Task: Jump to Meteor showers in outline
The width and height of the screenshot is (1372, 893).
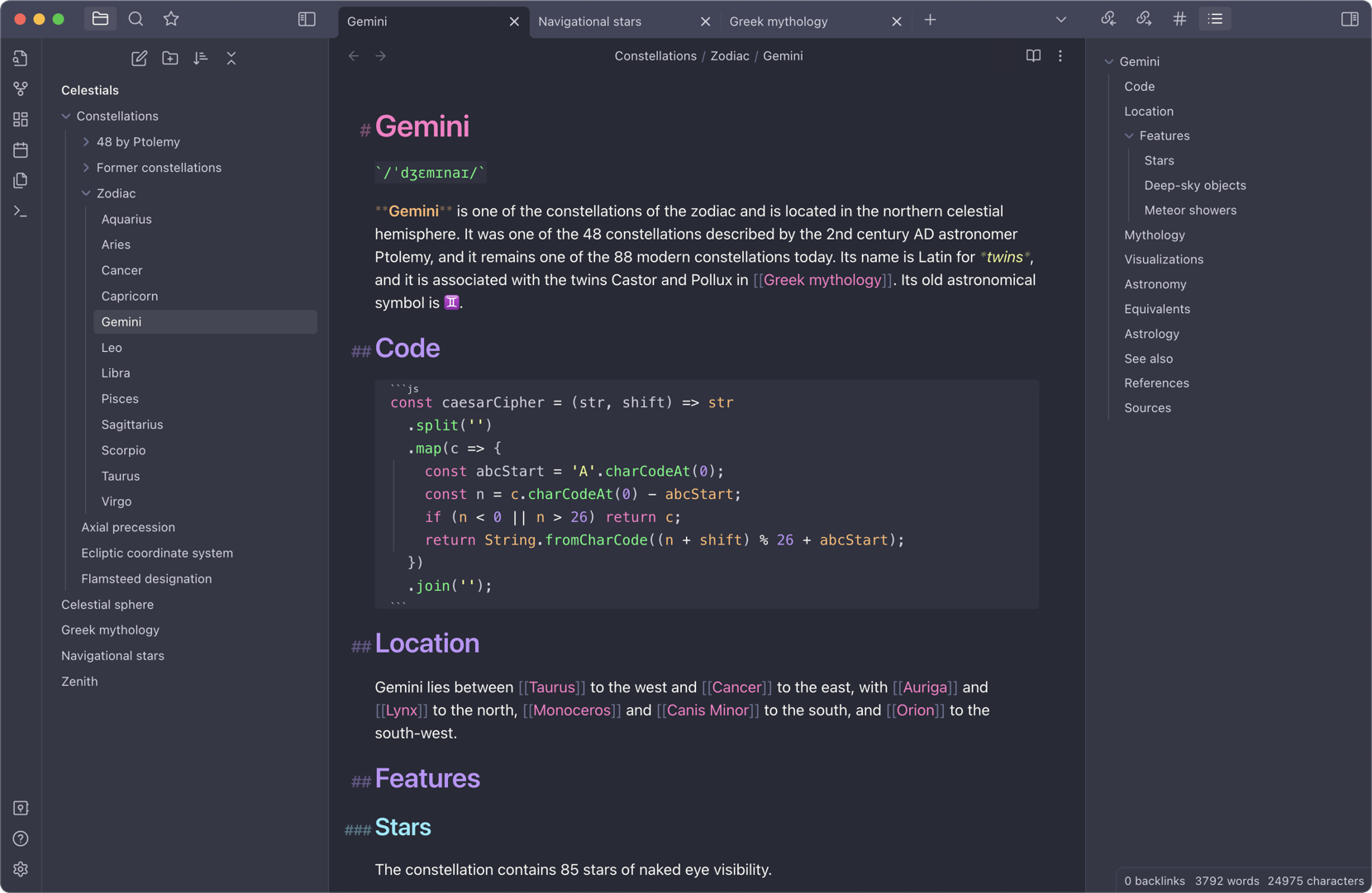Action: click(x=1190, y=210)
